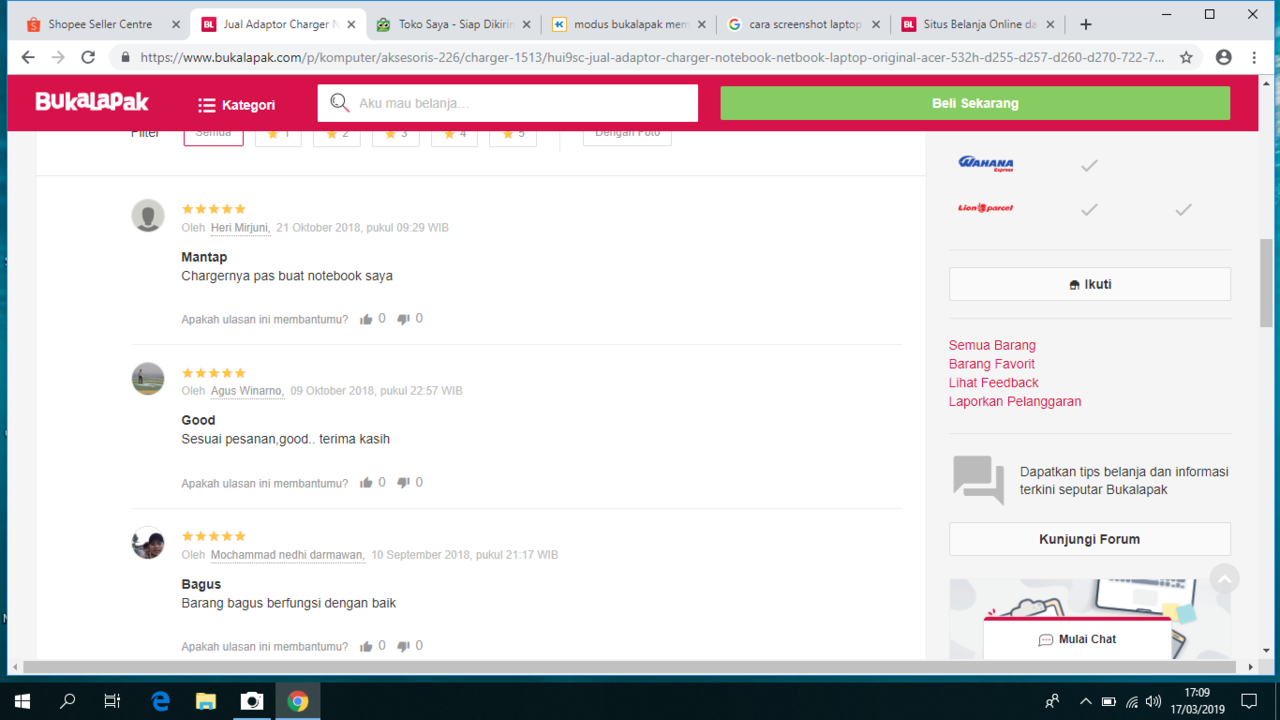Show reviews Dengan Foto only
Image resolution: width=1280 pixels, height=720 pixels.
(627, 134)
